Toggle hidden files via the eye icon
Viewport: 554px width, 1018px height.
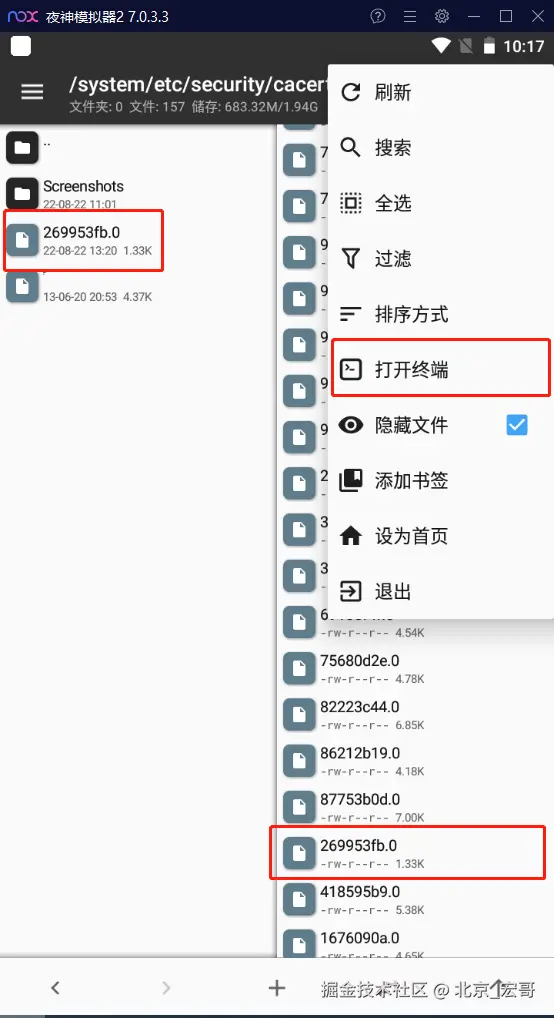point(351,425)
